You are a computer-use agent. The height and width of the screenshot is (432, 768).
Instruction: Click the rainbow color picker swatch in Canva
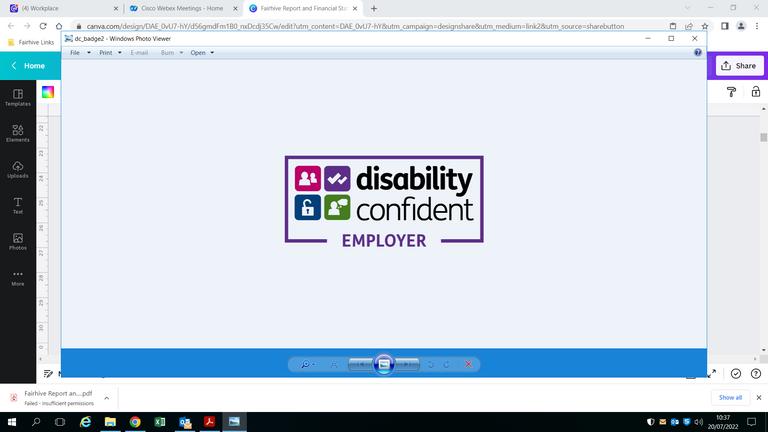(x=48, y=92)
